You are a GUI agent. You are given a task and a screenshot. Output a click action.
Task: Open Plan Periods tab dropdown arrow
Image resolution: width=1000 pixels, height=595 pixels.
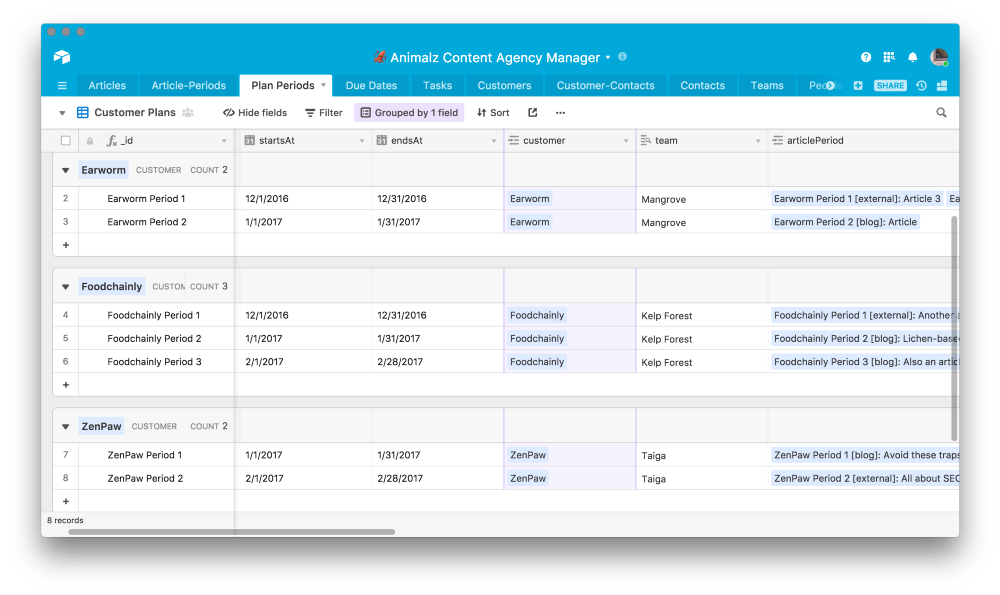click(x=323, y=85)
